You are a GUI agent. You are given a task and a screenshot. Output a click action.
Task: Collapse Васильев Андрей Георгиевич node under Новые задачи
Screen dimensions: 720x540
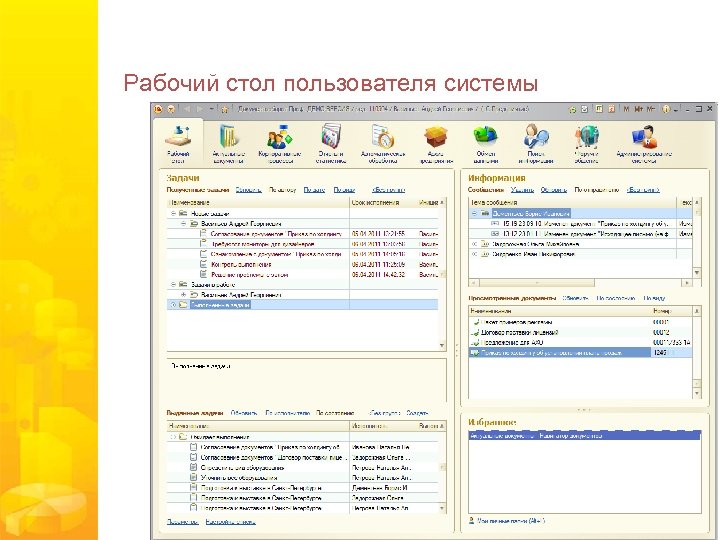click(184, 224)
